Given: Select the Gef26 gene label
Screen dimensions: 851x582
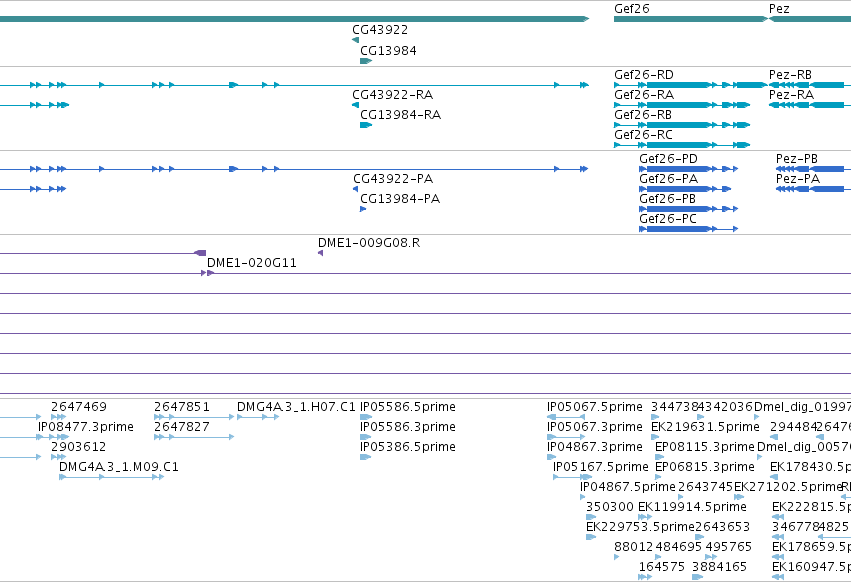Looking at the screenshot, I should [631, 9].
